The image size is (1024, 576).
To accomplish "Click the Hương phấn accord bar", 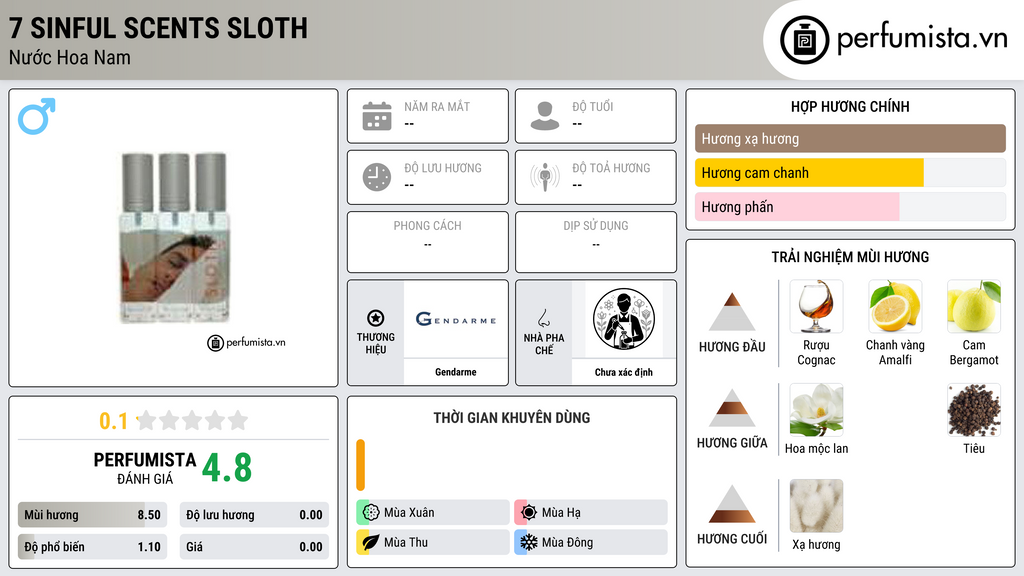I will point(850,207).
